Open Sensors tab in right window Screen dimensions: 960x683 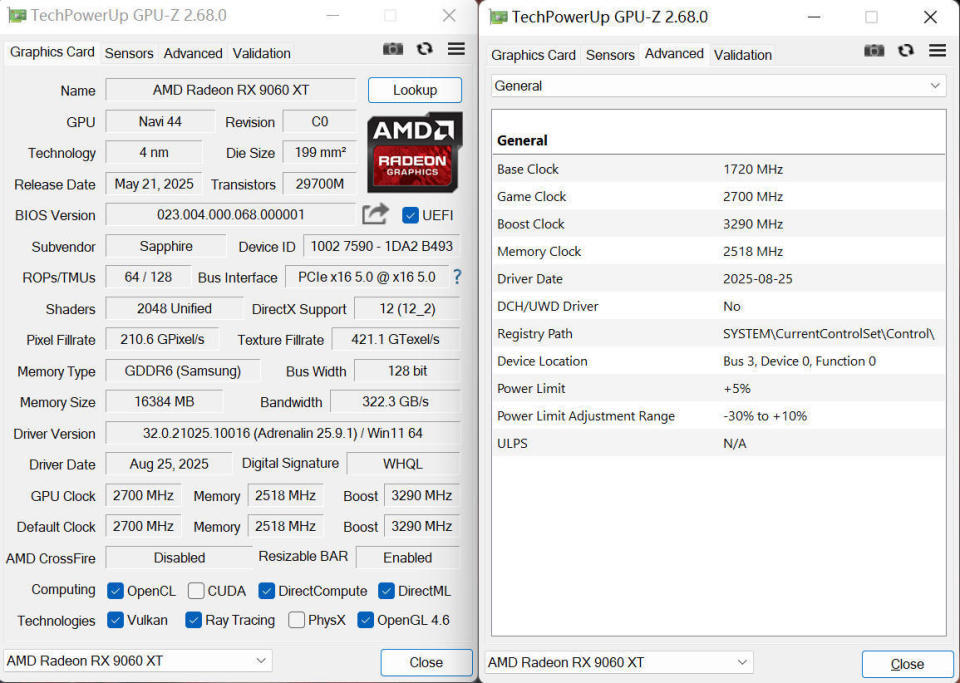coord(610,54)
